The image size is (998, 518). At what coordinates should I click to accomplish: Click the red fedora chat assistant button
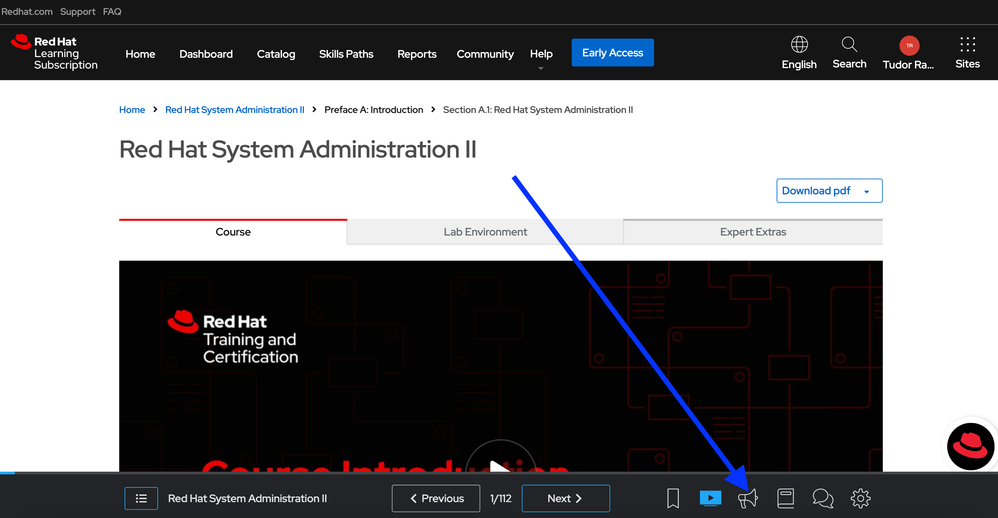pyautogui.click(x=970, y=446)
